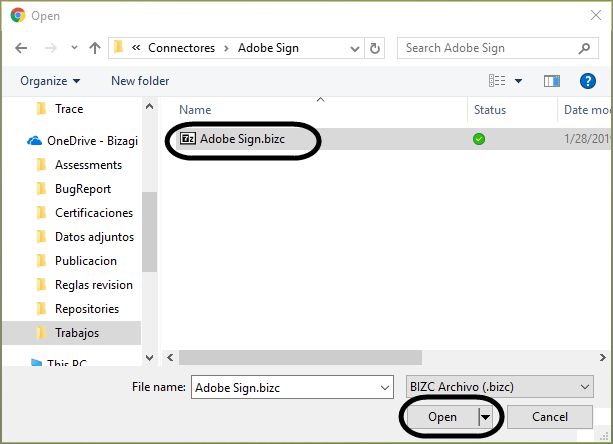613x444 pixels.
Task: Click the forward navigation arrow
Action: 51,48
